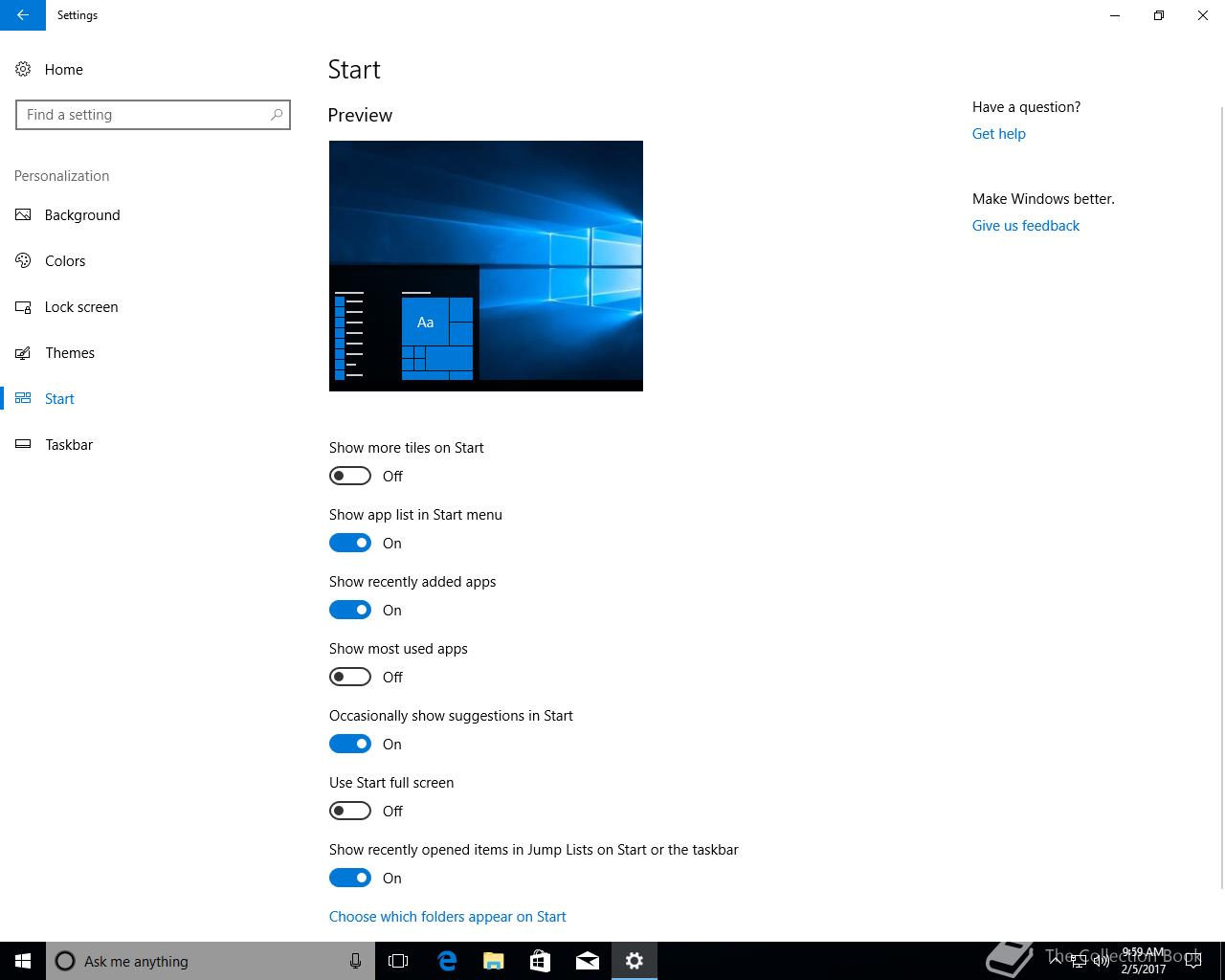This screenshot has height=980, width=1225.
Task: Turn off Show app list in Start menu
Action: coord(350,543)
